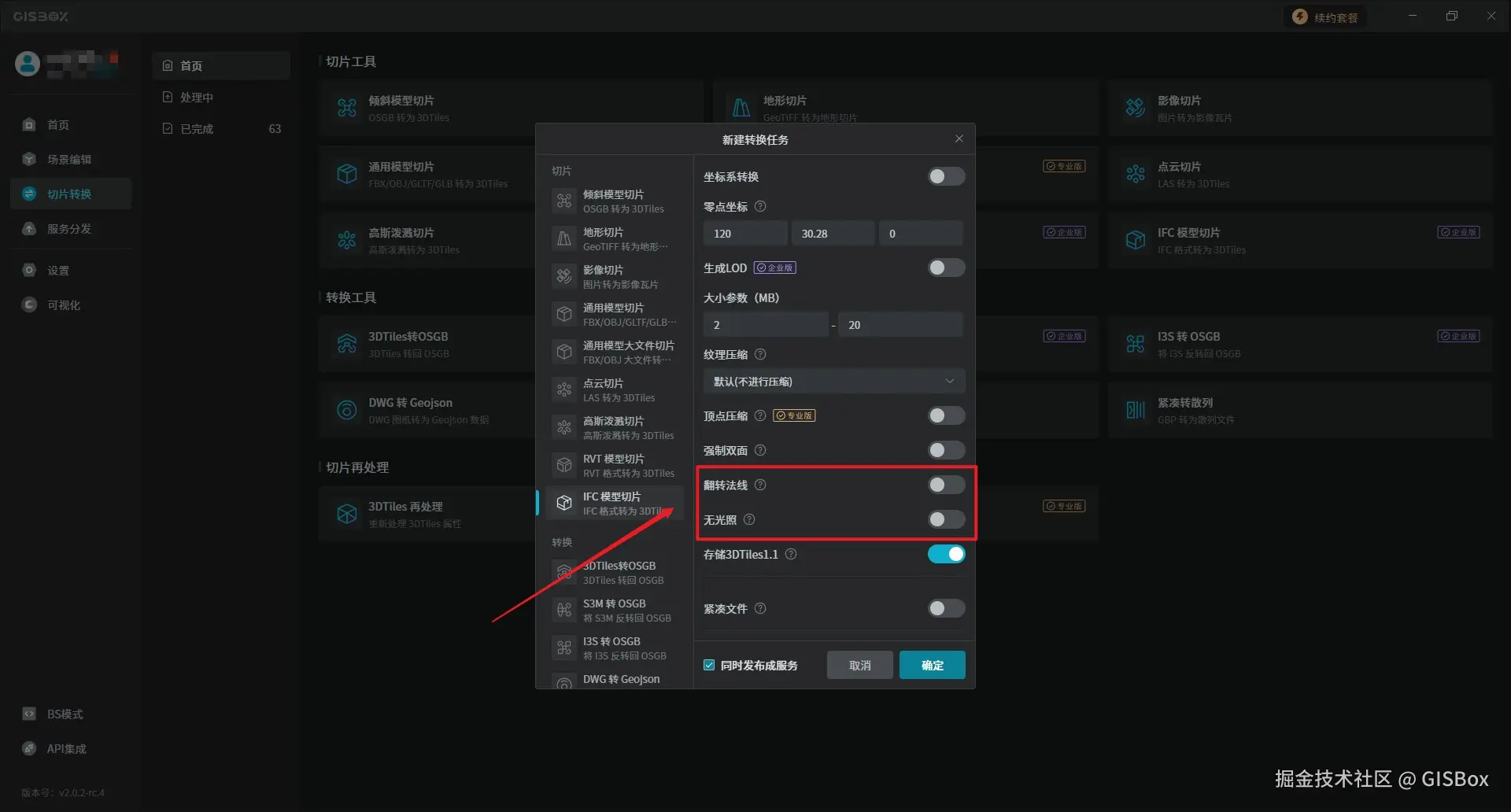This screenshot has height=812, width=1511.
Task: Open the 纹理压缩 dropdown
Action: point(833,382)
